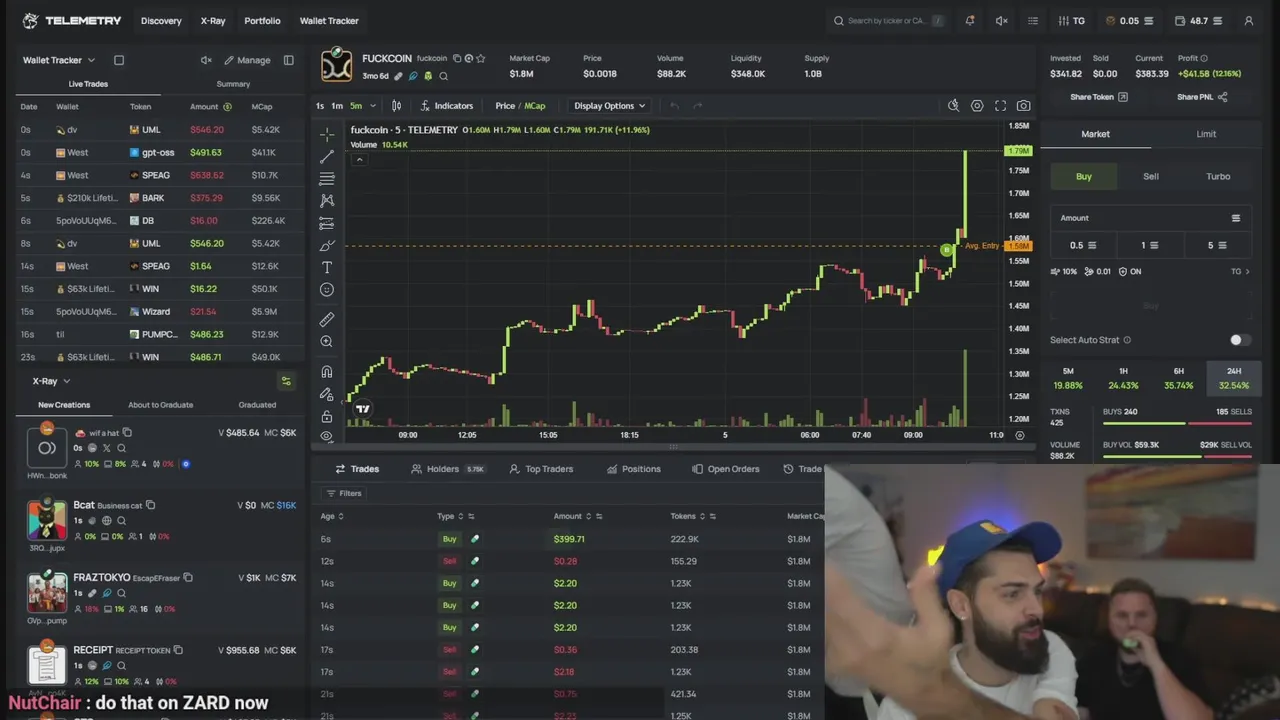Image resolution: width=1280 pixels, height=720 pixels.
Task: Open the 48.7 balance menu
Action: tap(1199, 20)
